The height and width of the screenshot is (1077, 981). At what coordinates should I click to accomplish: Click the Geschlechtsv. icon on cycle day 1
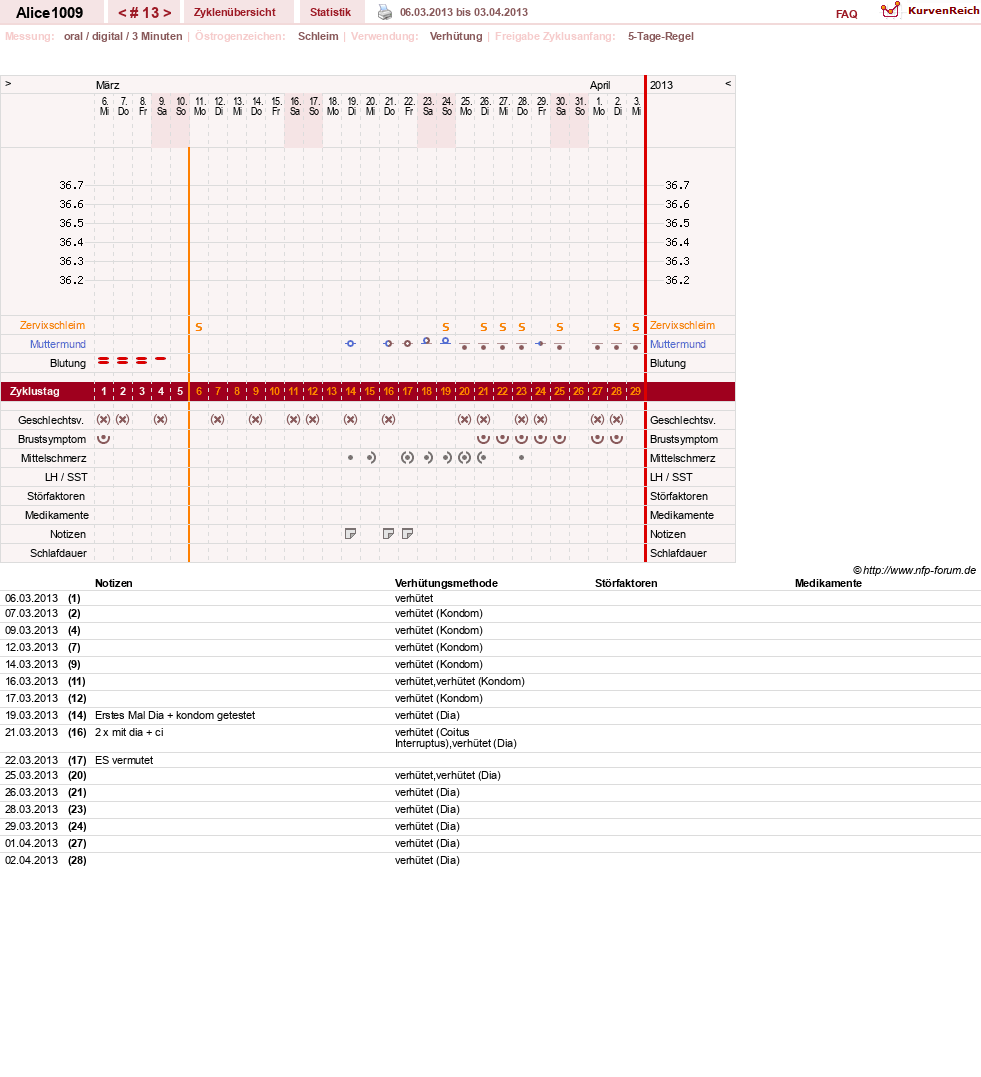(x=104, y=420)
